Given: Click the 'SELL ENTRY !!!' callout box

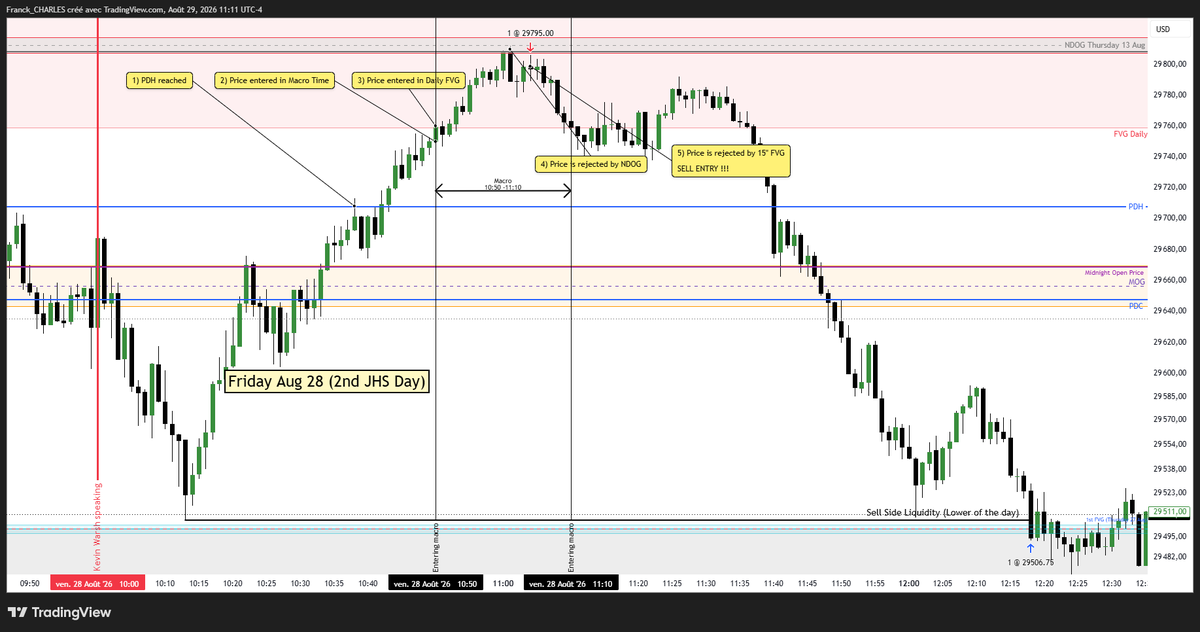Looking at the screenshot, I should [x=731, y=160].
